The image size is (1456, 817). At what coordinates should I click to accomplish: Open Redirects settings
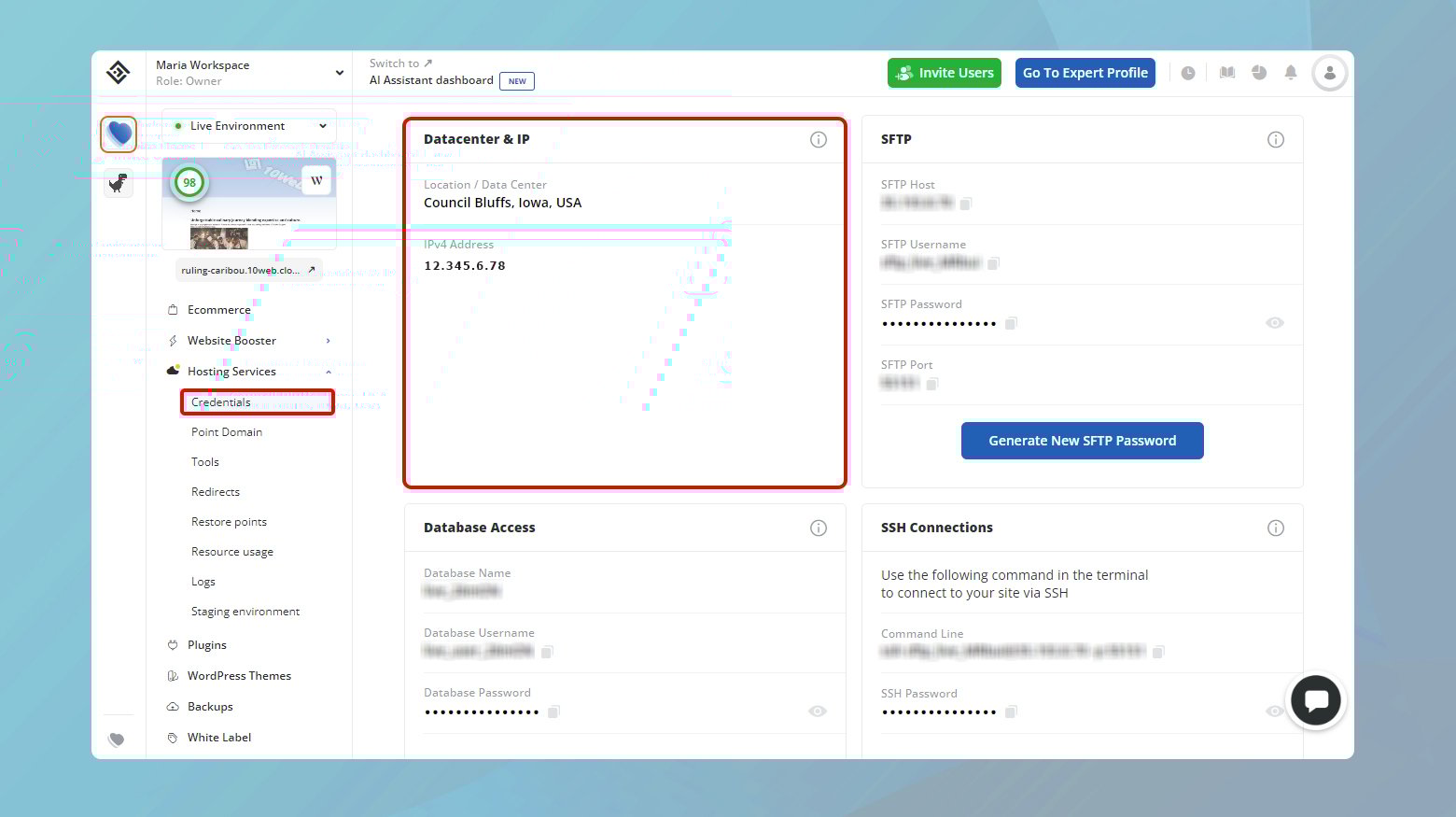point(216,492)
